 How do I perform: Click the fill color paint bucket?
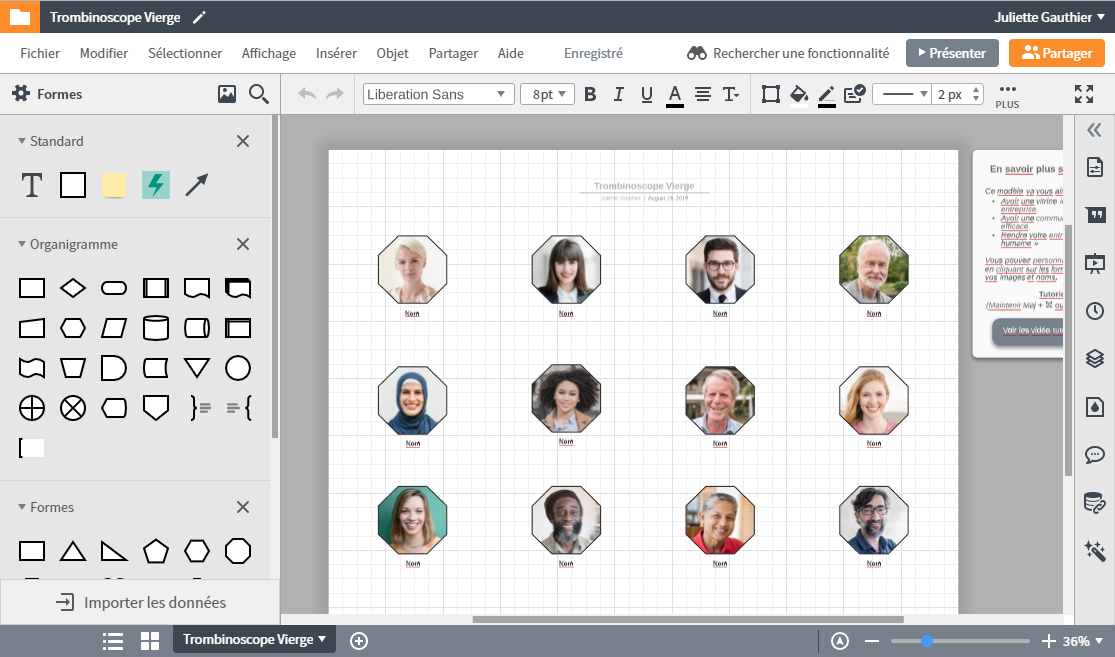[x=798, y=94]
